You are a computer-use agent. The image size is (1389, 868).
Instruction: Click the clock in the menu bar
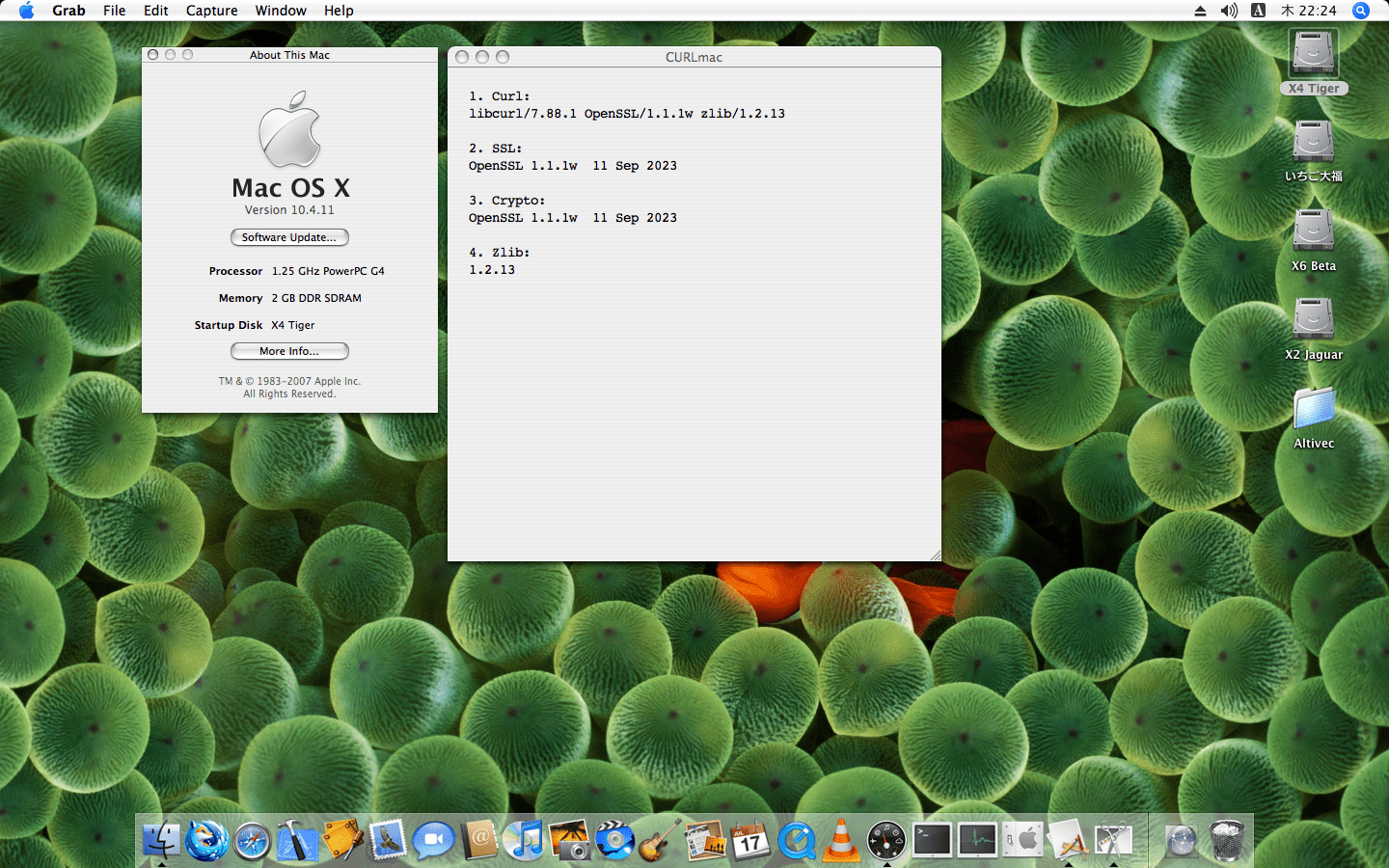(1309, 11)
